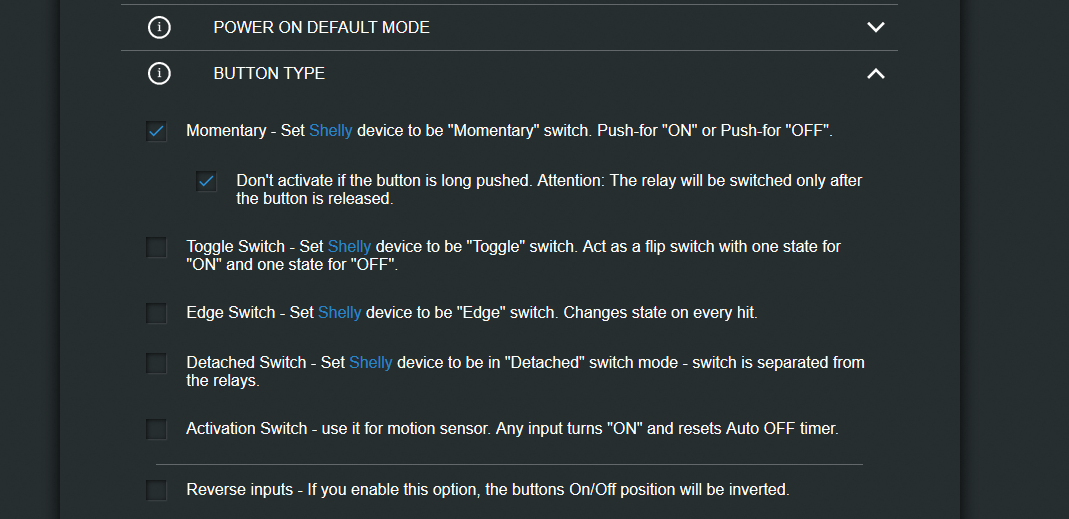
Task: Uncheck the Momentary switch checkbox
Action: (156, 131)
